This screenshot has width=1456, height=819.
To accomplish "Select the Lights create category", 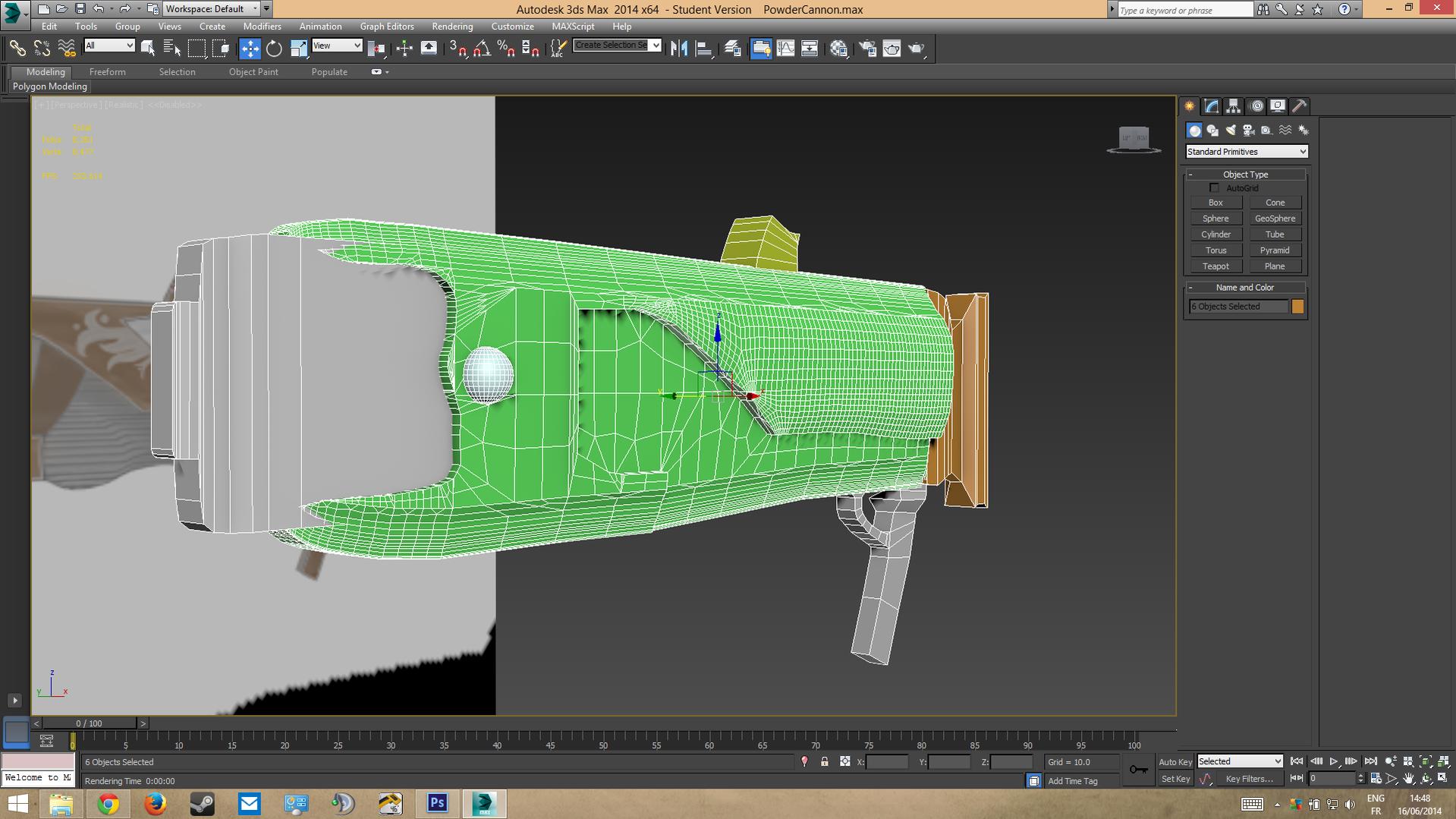I will click(1231, 131).
